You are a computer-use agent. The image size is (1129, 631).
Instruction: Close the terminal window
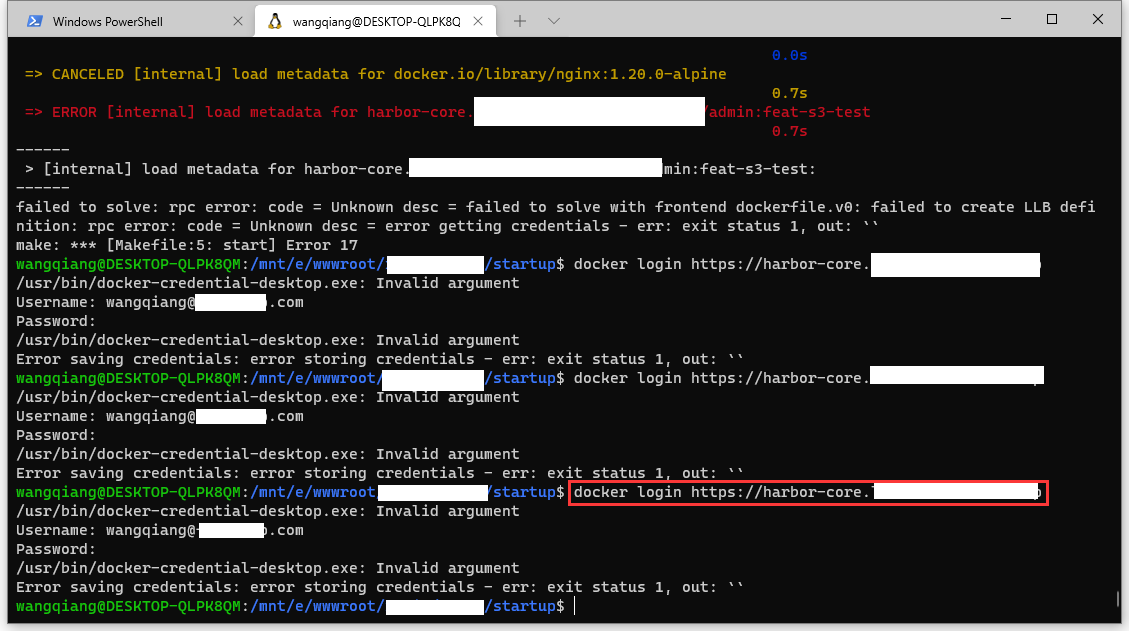coord(1097,19)
